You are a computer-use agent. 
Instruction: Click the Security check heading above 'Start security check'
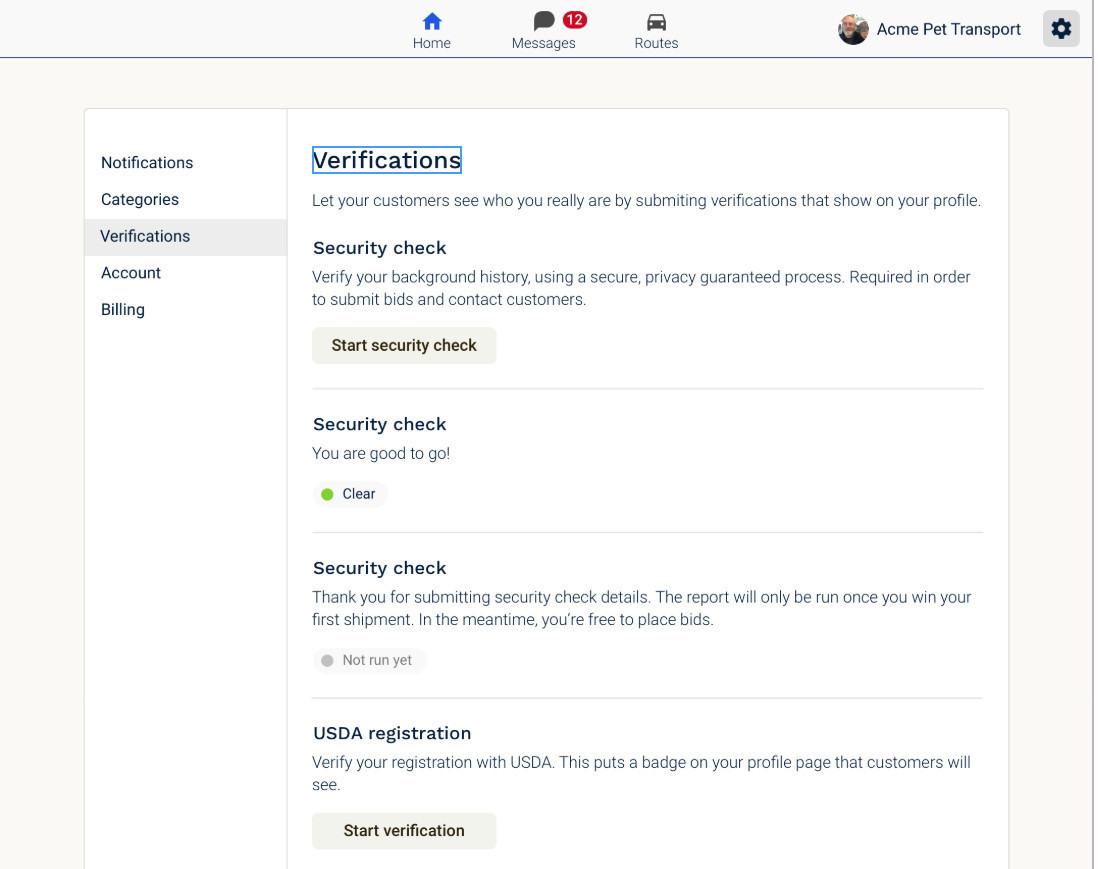[380, 248]
